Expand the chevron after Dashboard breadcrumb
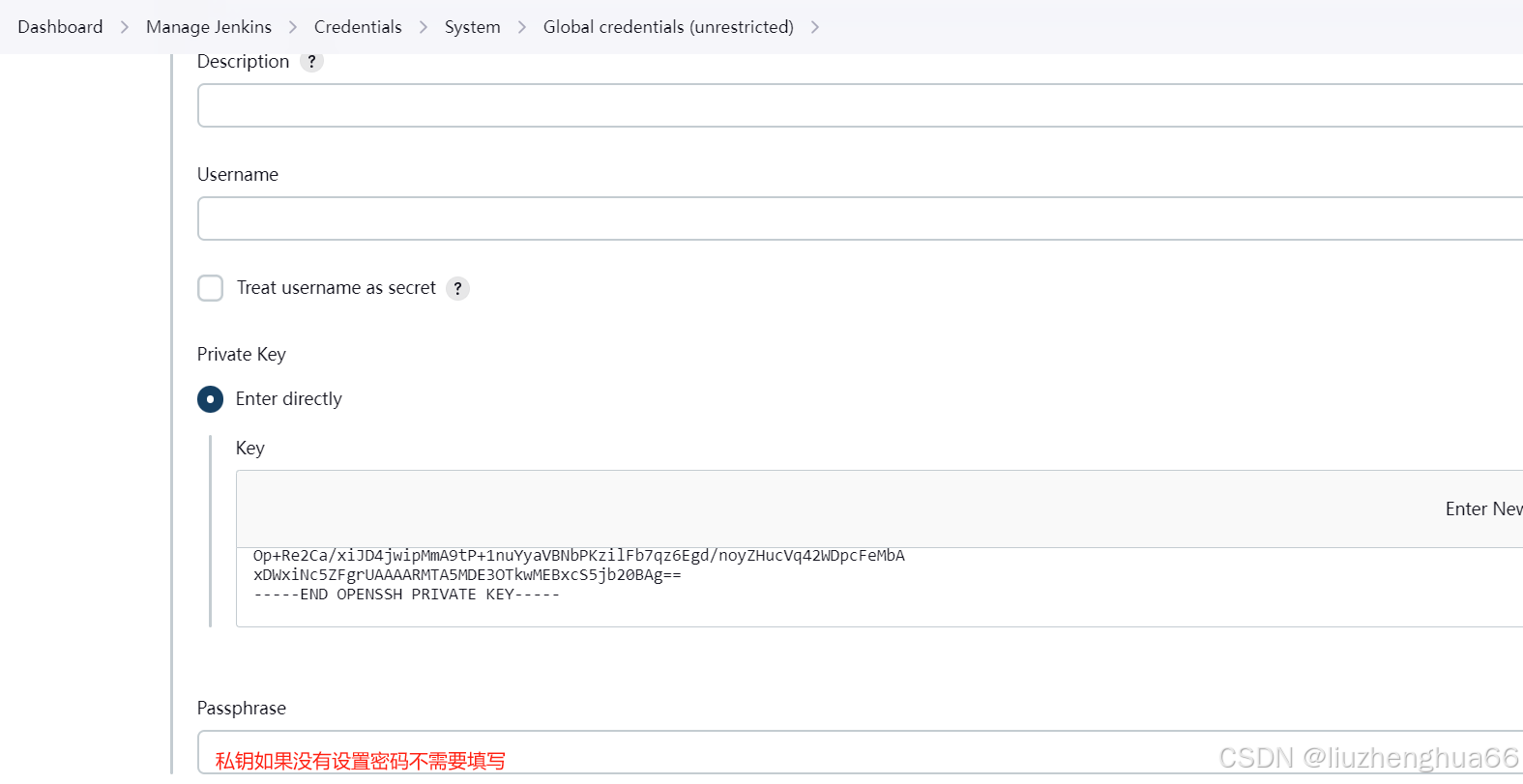Screen dimensions: 1523x784 (x=125, y=27)
